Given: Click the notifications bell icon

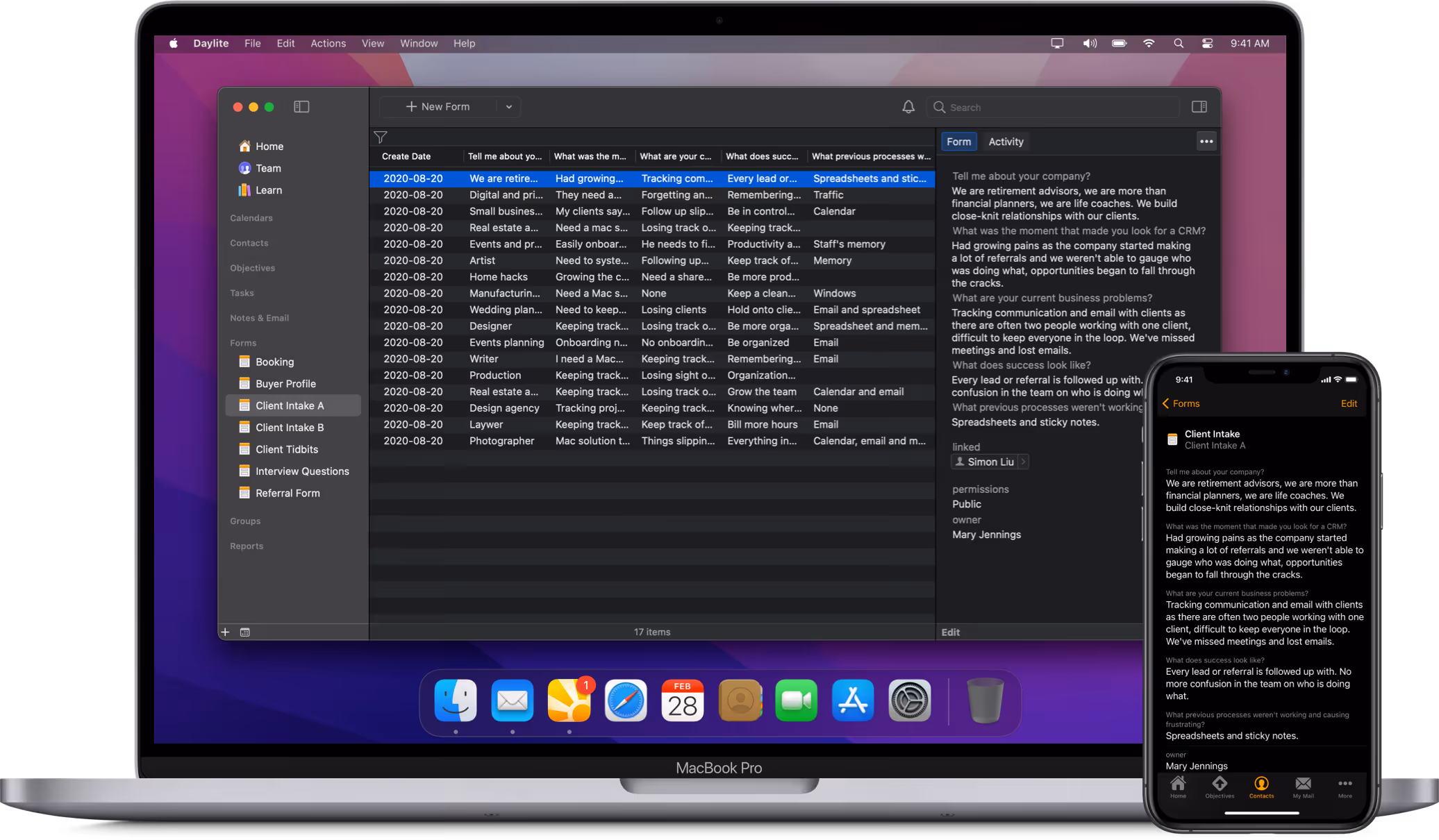Looking at the screenshot, I should 908,107.
